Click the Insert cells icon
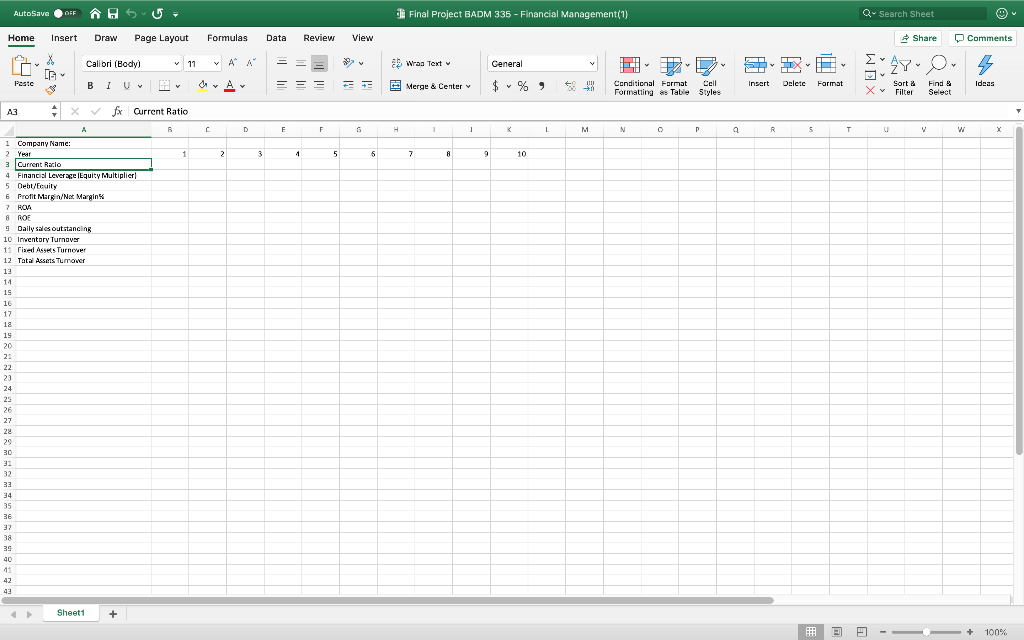This screenshot has width=1024, height=640. coord(755,65)
